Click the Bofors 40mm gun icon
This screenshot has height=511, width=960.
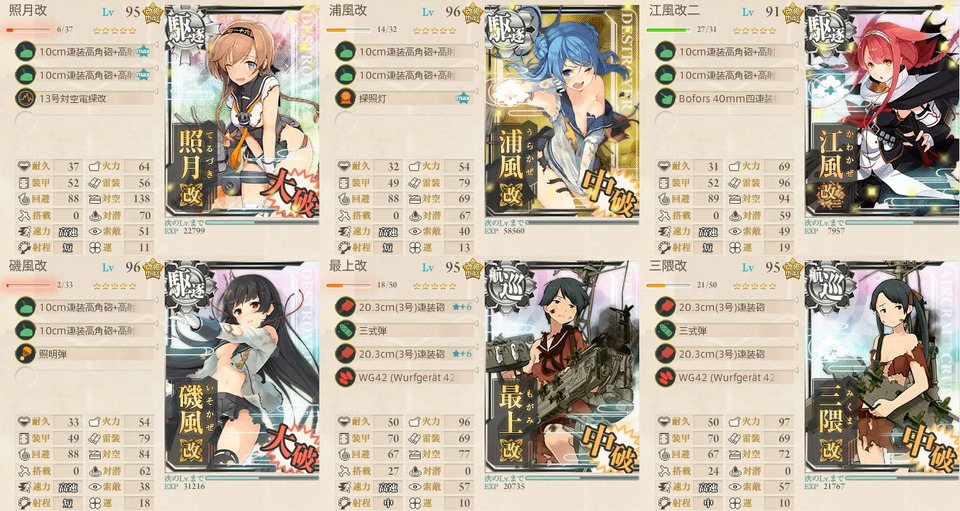click(665, 98)
